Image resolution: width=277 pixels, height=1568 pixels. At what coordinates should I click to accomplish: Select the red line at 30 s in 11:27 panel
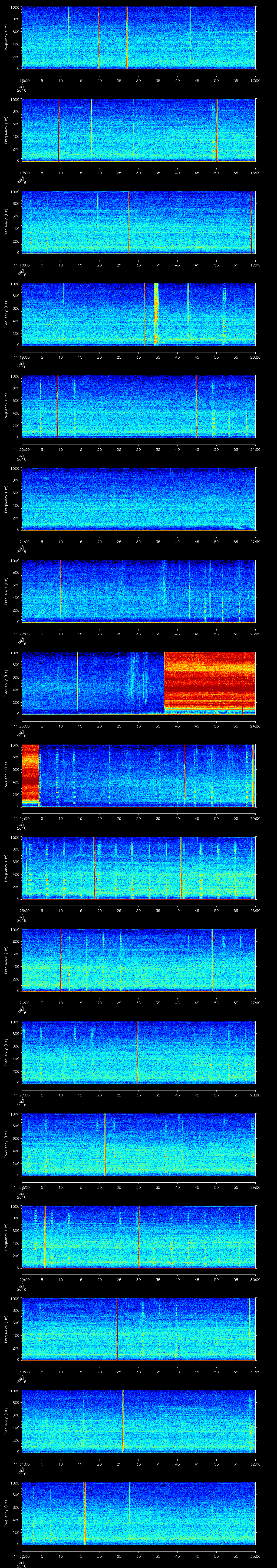tap(138, 1052)
